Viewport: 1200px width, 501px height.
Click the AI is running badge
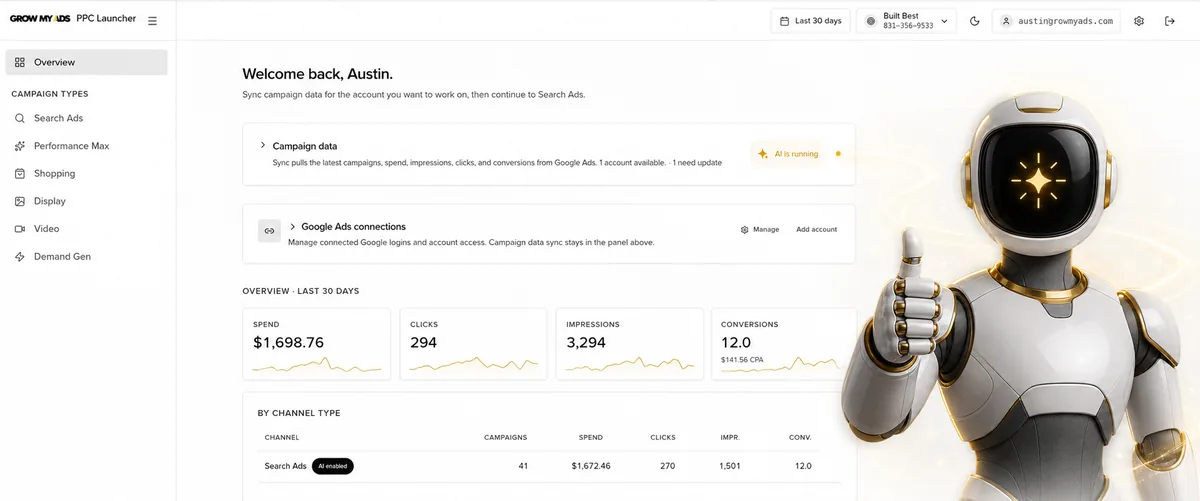click(x=797, y=154)
